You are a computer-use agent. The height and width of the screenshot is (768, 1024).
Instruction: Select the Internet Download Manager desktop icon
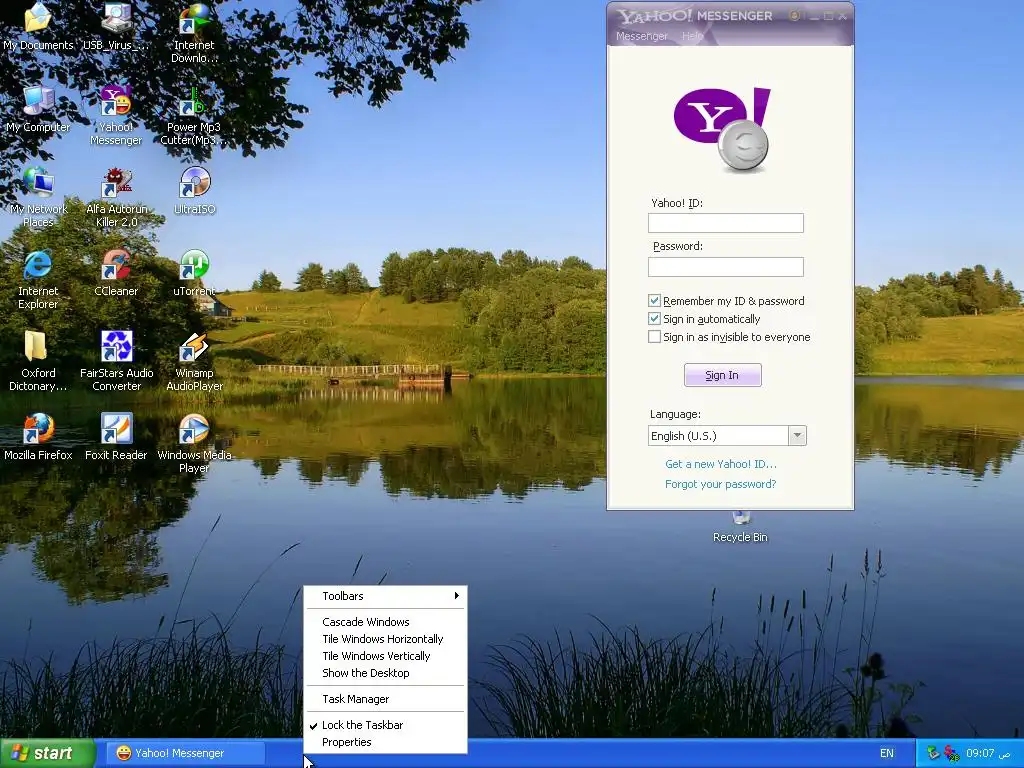(x=194, y=33)
